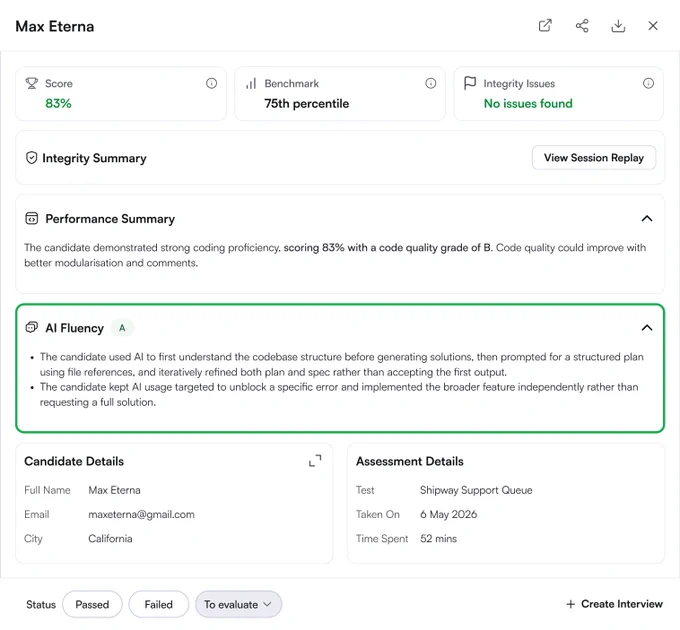
Task: Click the maxeterna@gmail.com email value
Action: pos(141,514)
